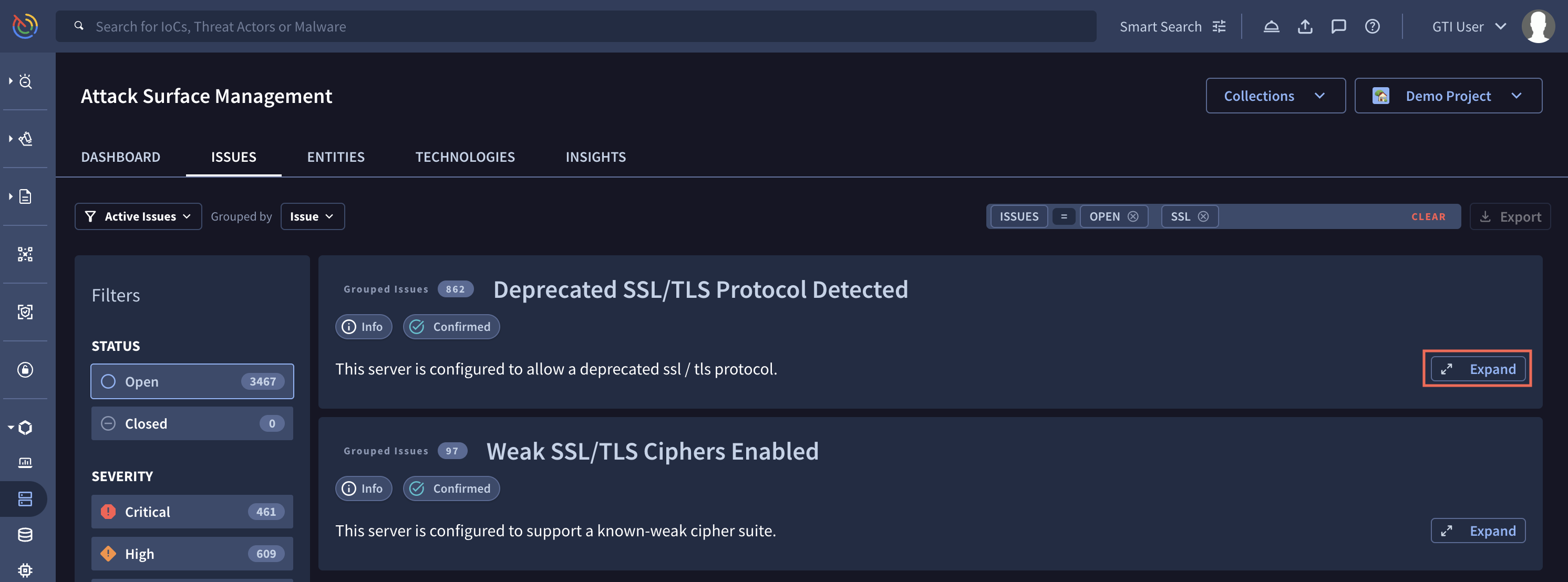Open the help question mark icon
The image size is (1568, 582).
[x=1372, y=27]
